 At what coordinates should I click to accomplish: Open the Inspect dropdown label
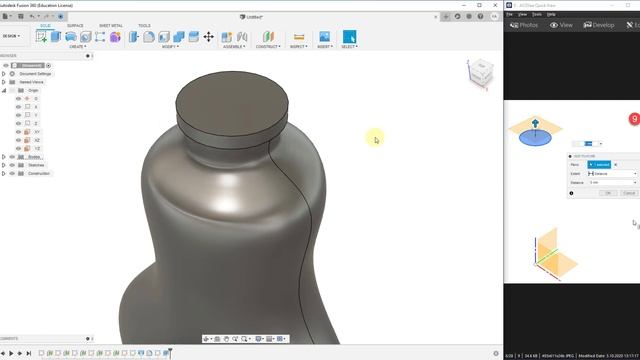coord(299,47)
